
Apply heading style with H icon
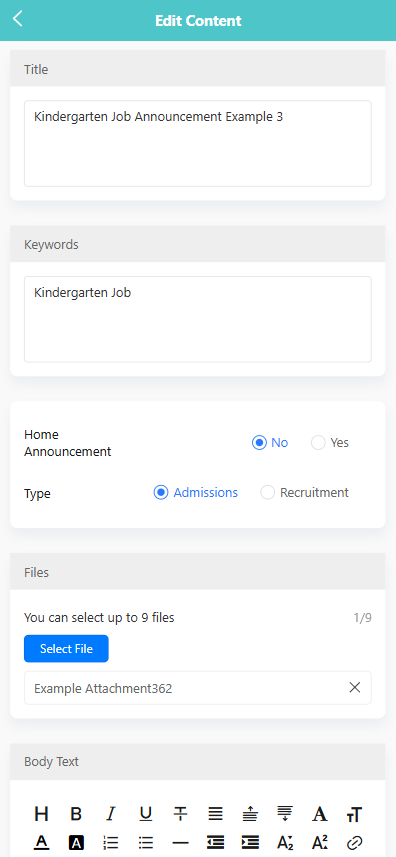[x=42, y=814]
